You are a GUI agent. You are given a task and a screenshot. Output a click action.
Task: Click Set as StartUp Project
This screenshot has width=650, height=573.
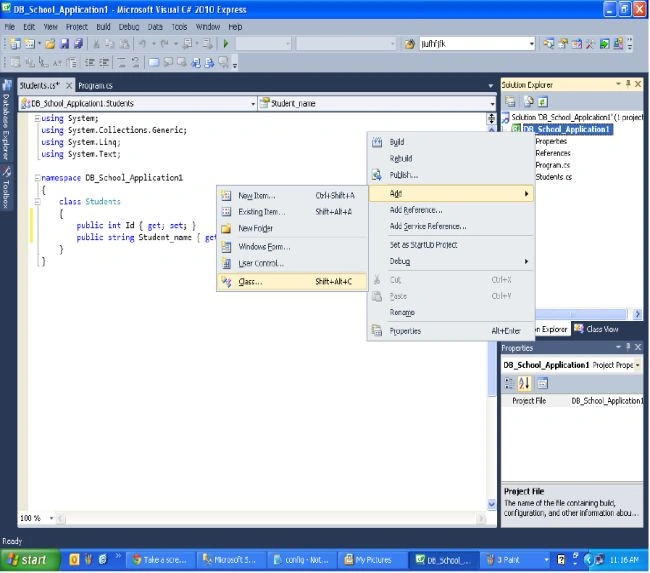451,245
